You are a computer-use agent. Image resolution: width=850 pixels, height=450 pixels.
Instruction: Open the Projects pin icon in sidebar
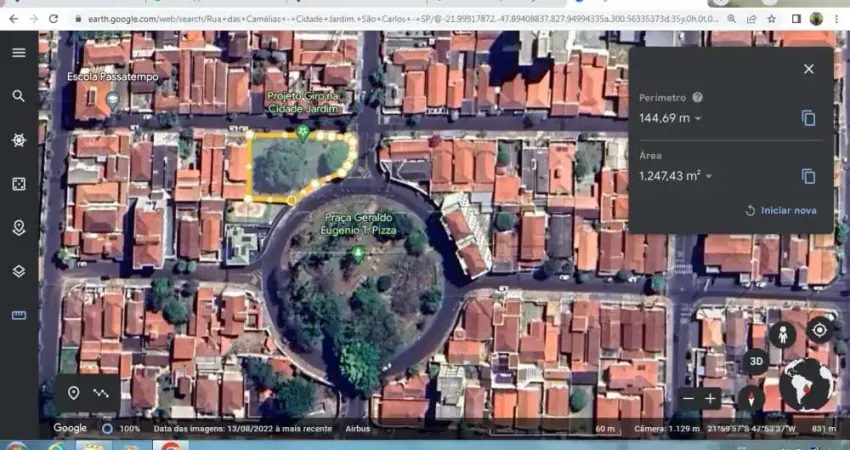pos(19,228)
